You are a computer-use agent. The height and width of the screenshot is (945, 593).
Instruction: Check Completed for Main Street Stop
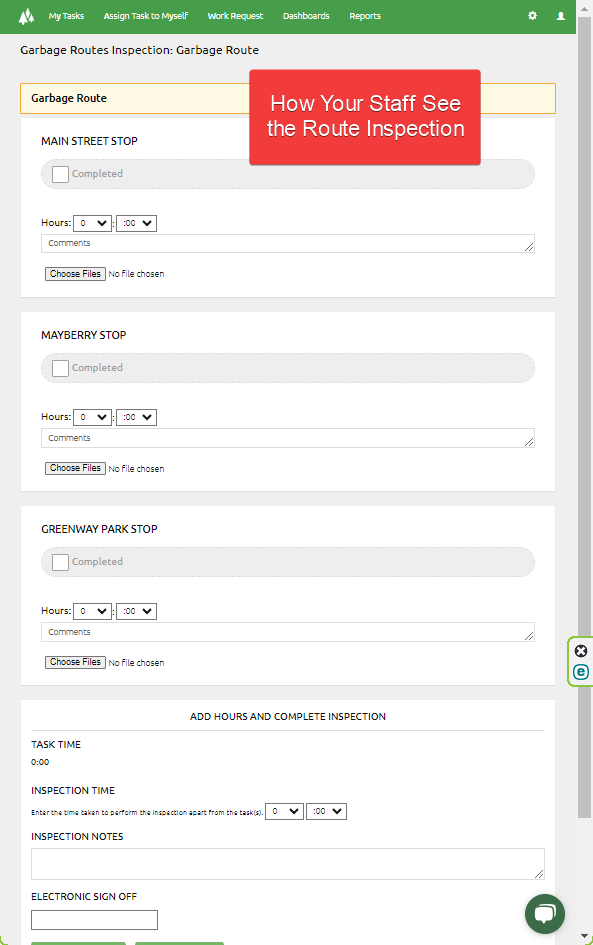pyautogui.click(x=60, y=173)
